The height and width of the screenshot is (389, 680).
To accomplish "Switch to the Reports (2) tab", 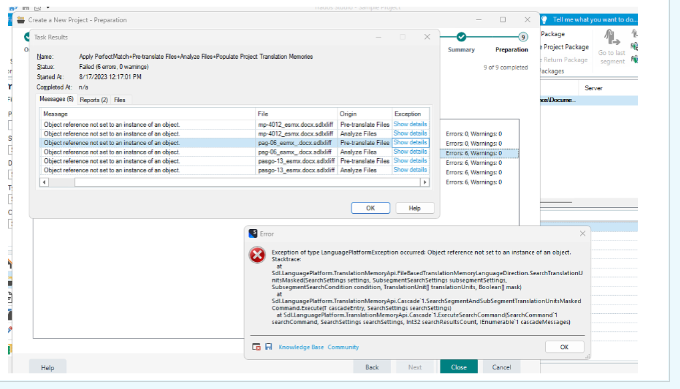I will click(94, 100).
